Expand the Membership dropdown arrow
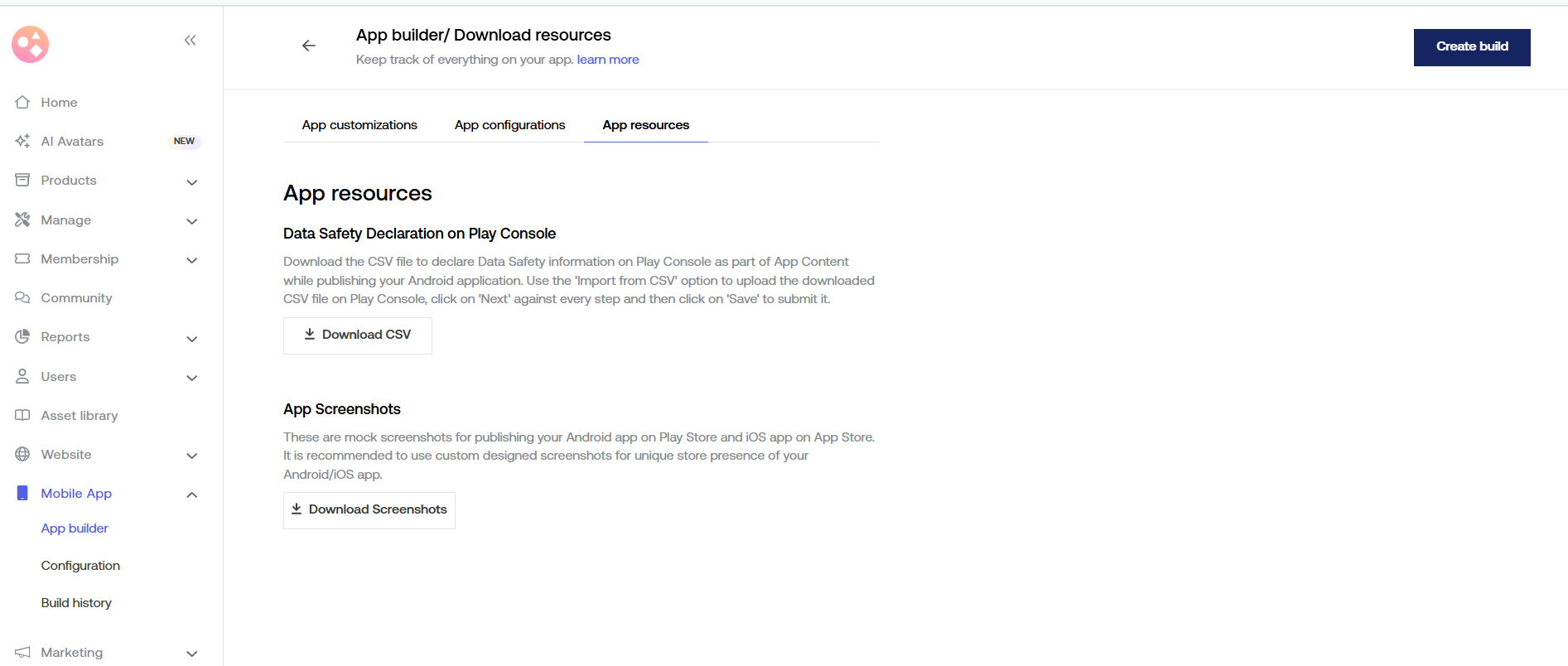 point(191,260)
